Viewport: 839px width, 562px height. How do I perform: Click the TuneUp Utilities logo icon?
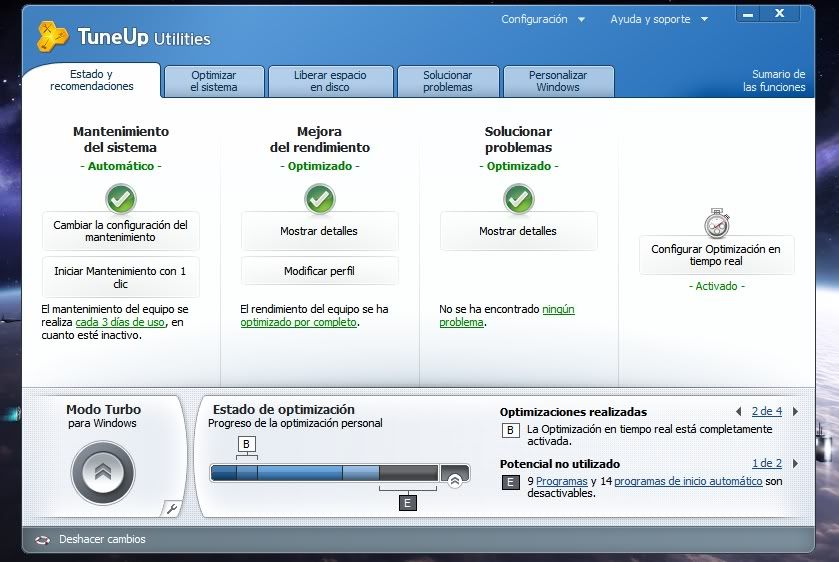pos(52,36)
